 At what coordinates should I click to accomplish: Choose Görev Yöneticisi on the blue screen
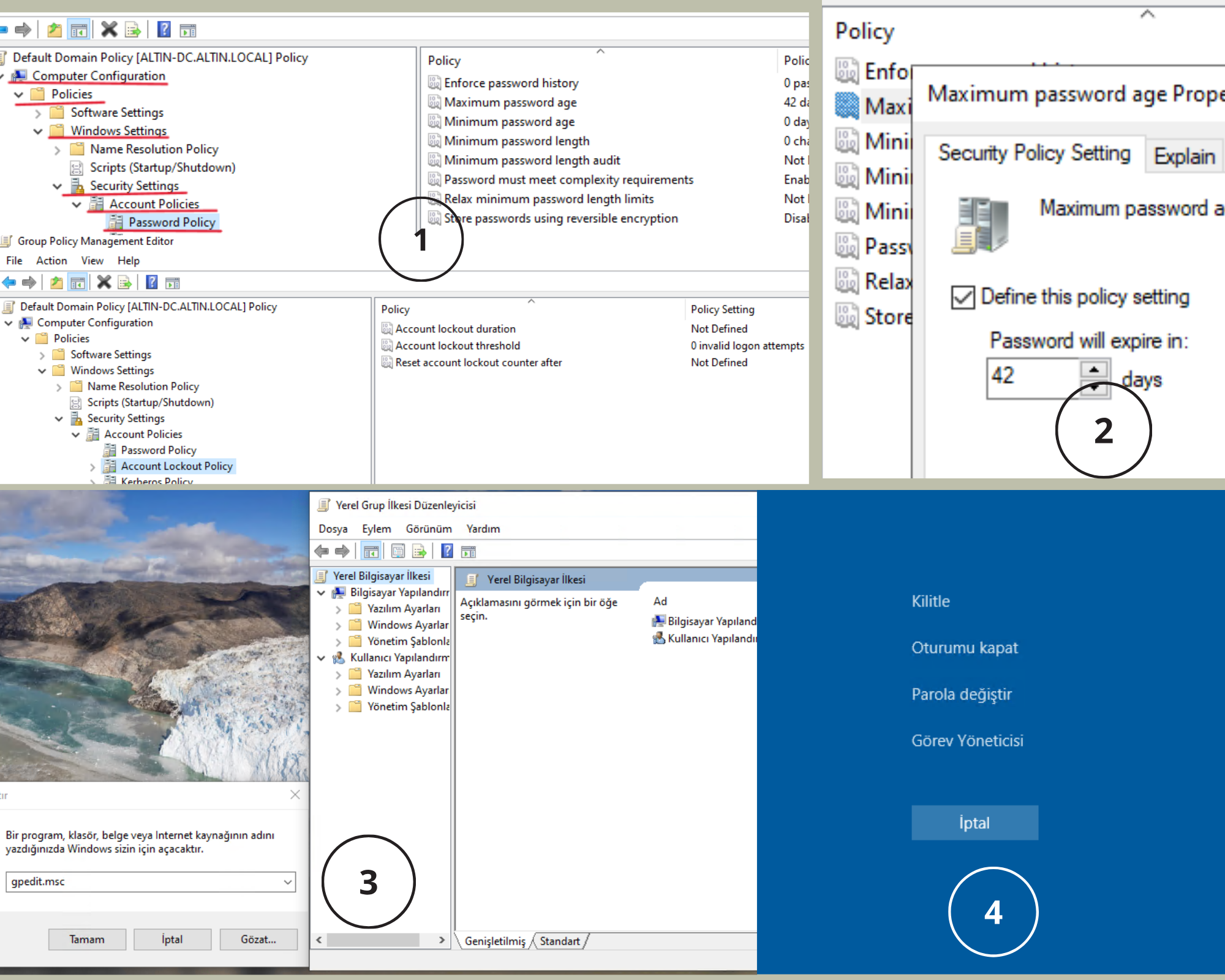click(967, 741)
